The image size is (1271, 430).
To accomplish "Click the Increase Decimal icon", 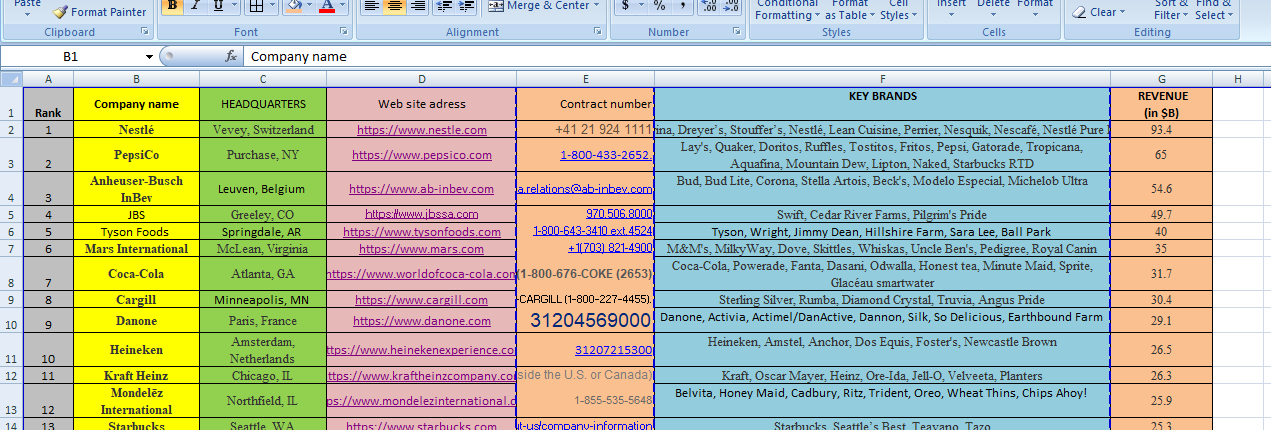I will 709,6.
